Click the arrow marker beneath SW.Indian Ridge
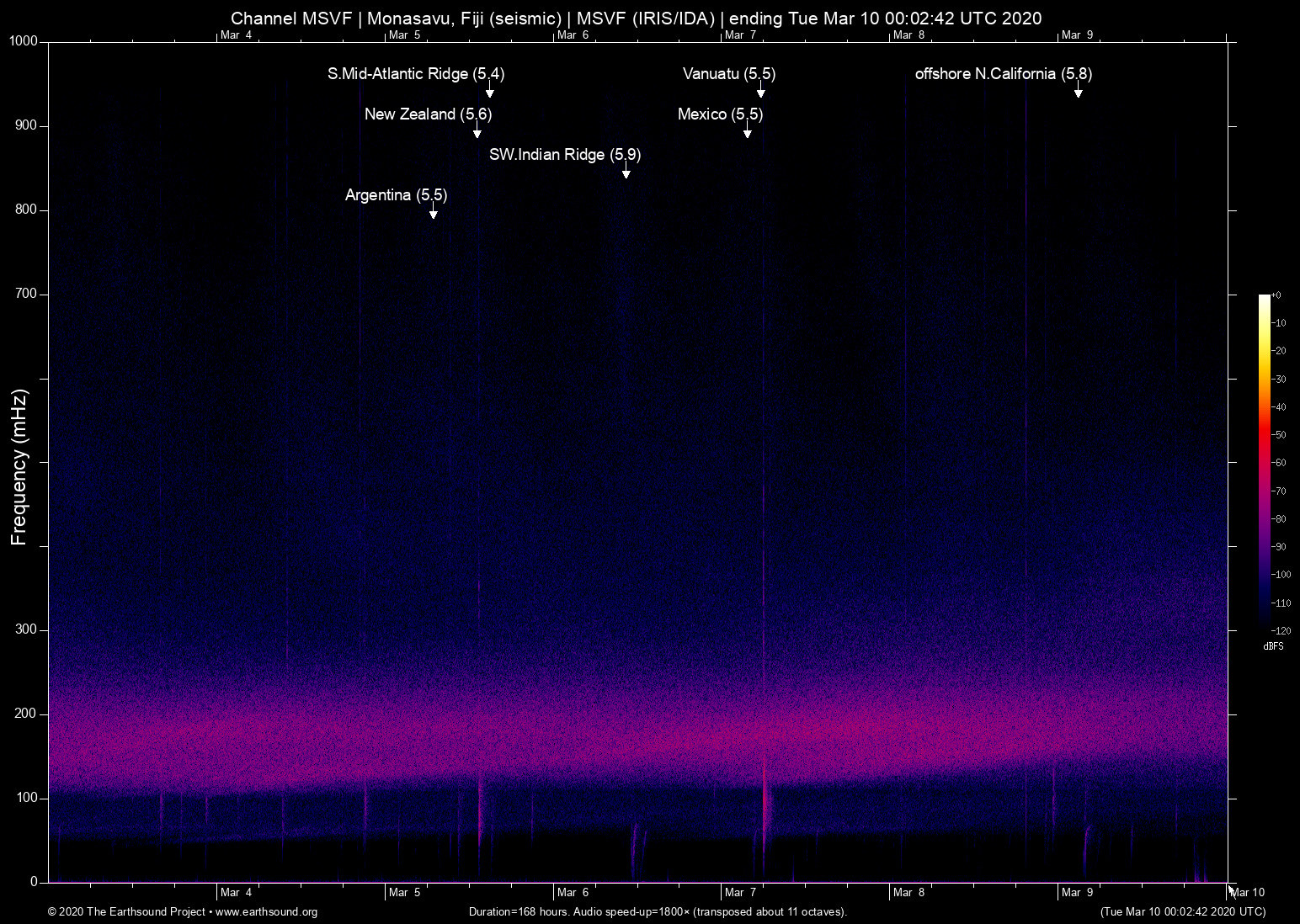This screenshot has height=924, width=1300. (626, 171)
